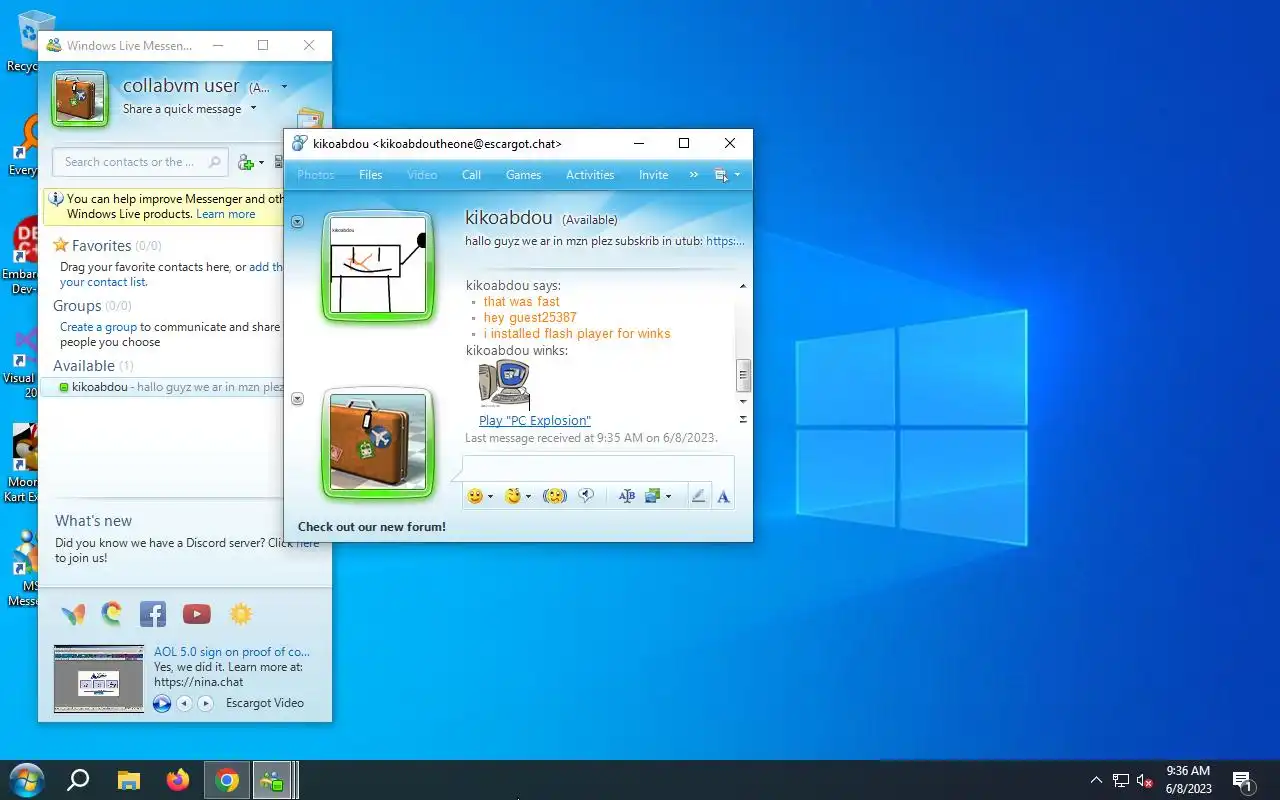Open the Files menu in chat
Viewport: 1280px width, 800px height.
371,175
